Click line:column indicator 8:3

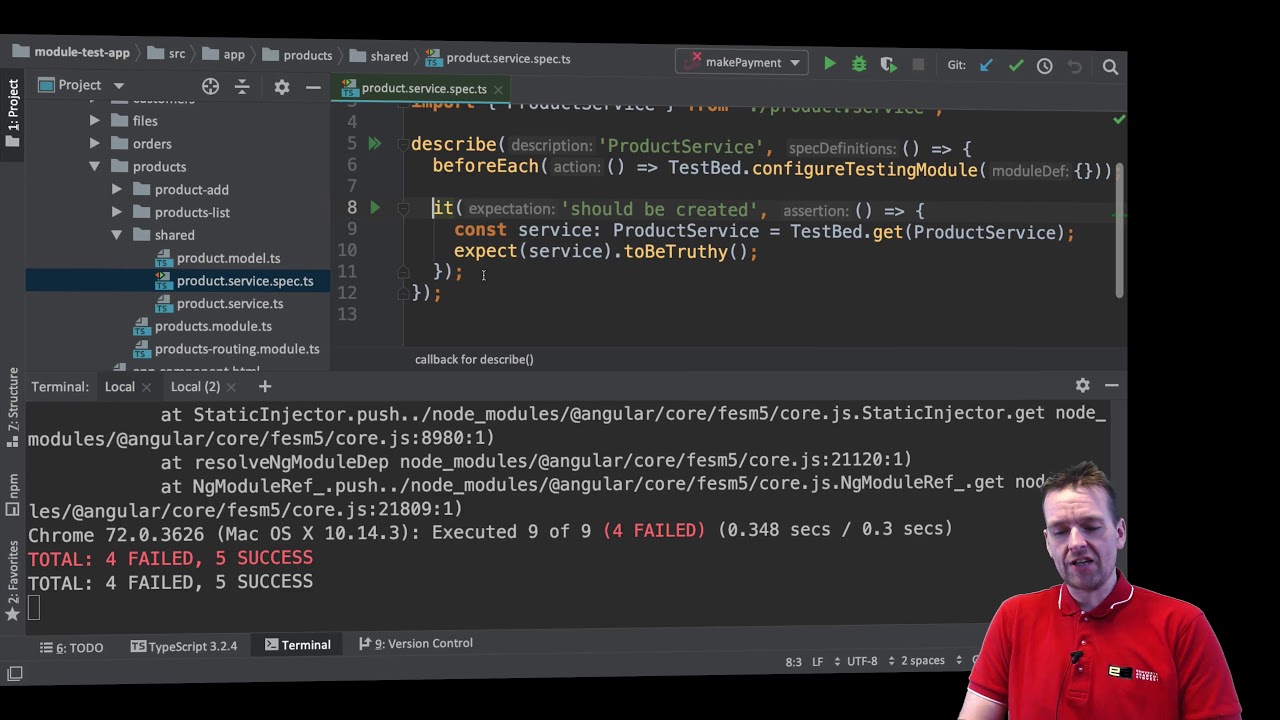pyautogui.click(x=793, y=661)
